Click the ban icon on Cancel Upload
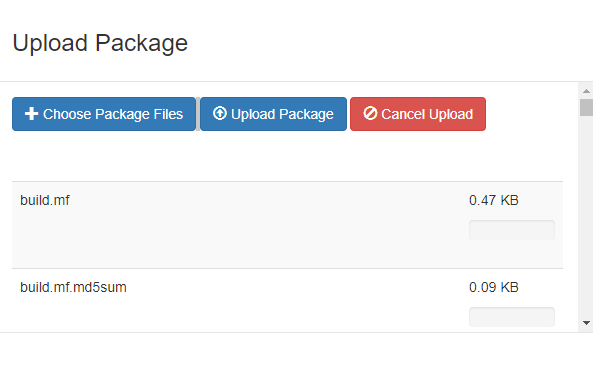 click(370, 113)
